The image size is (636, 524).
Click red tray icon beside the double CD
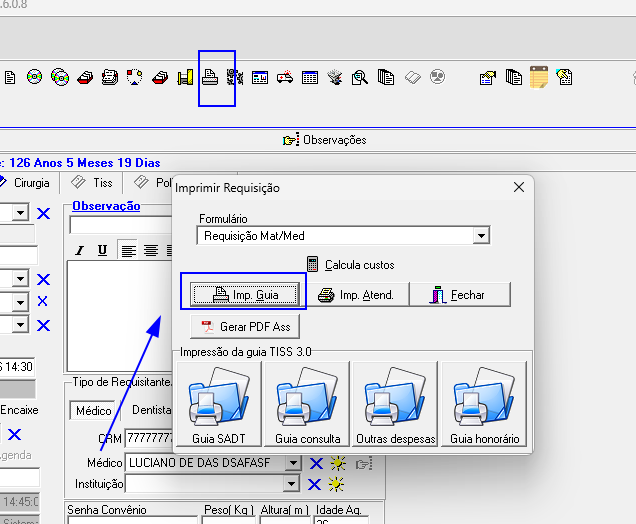point(85,77)
